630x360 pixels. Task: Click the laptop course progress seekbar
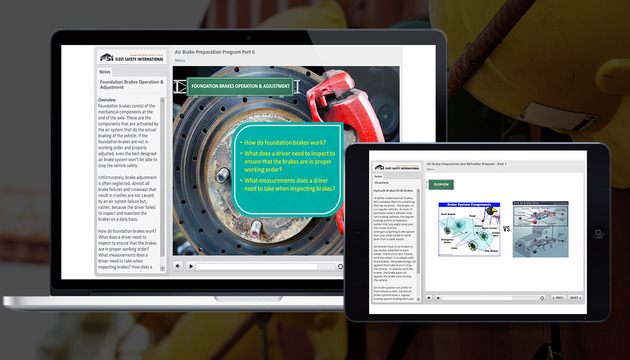coord(265,266)
